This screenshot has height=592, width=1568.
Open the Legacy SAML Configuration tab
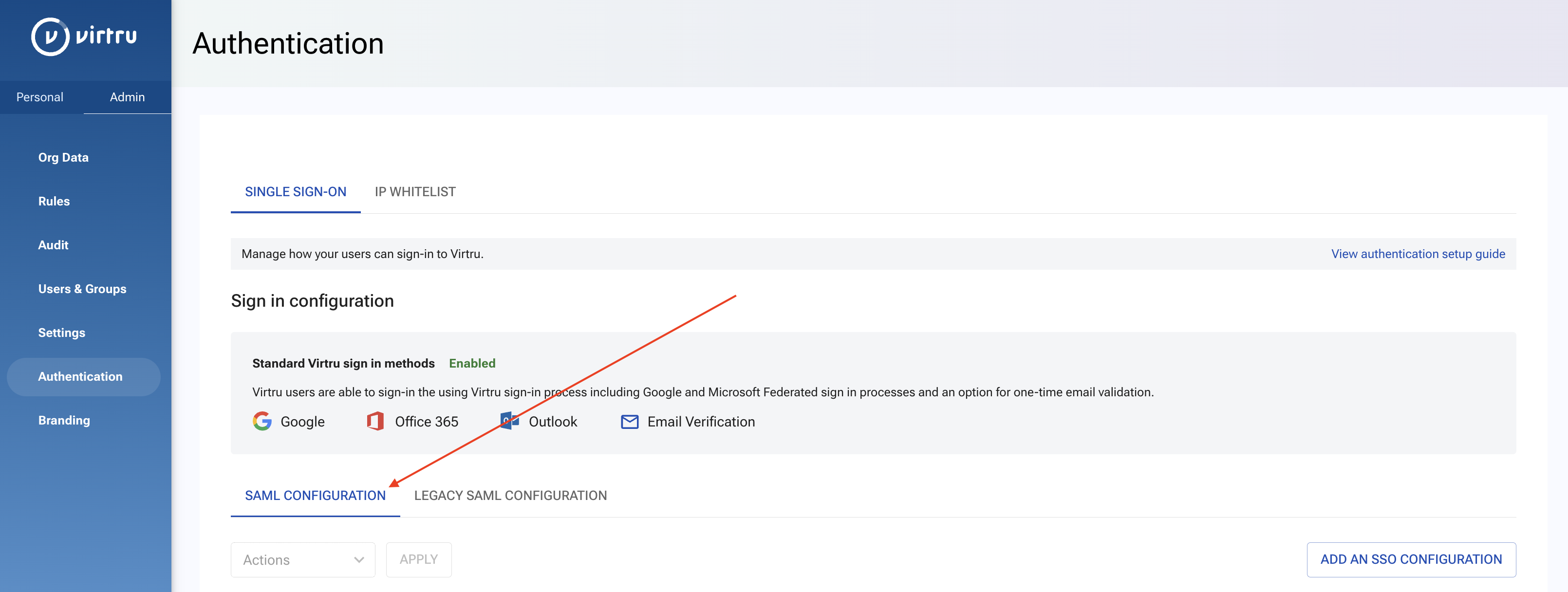tap(510, 496)
